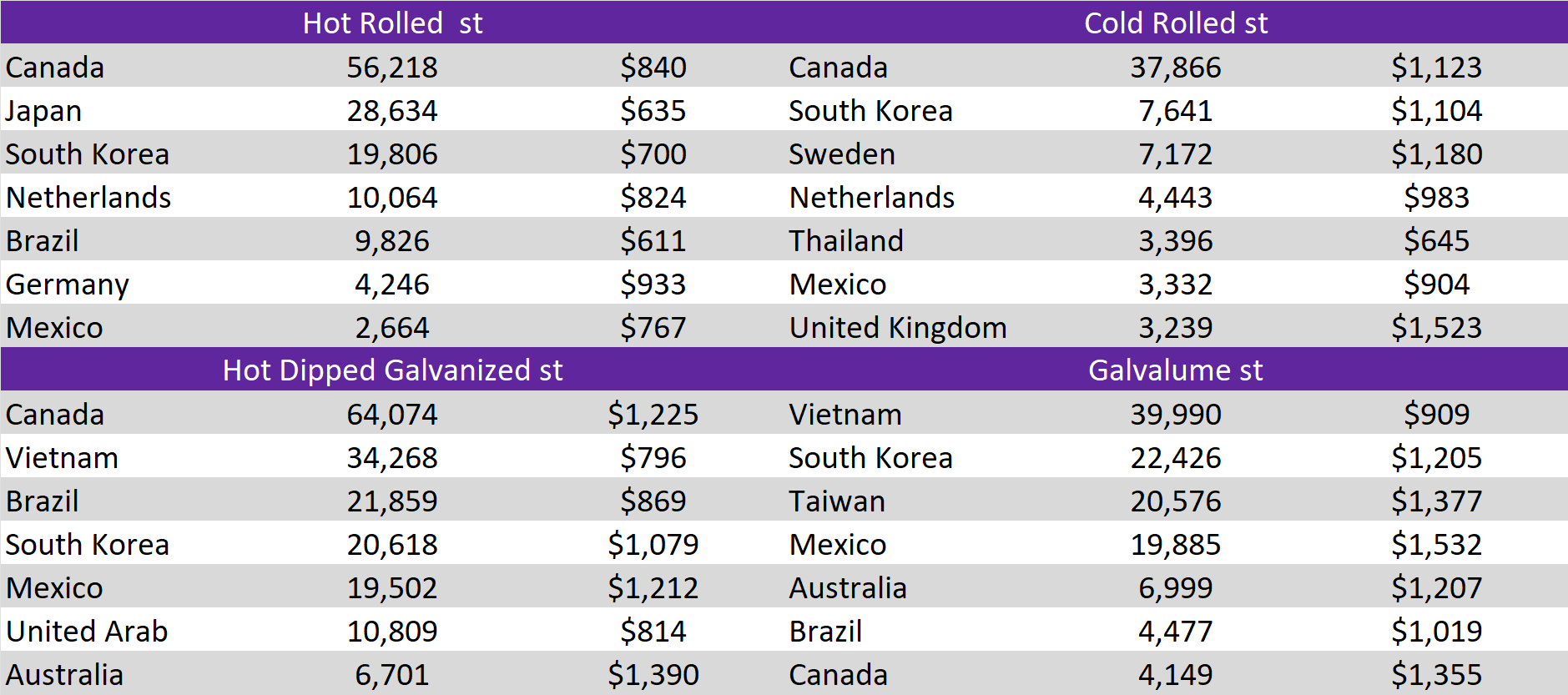Select the 56,218 tonnage value

pos(392,68)
